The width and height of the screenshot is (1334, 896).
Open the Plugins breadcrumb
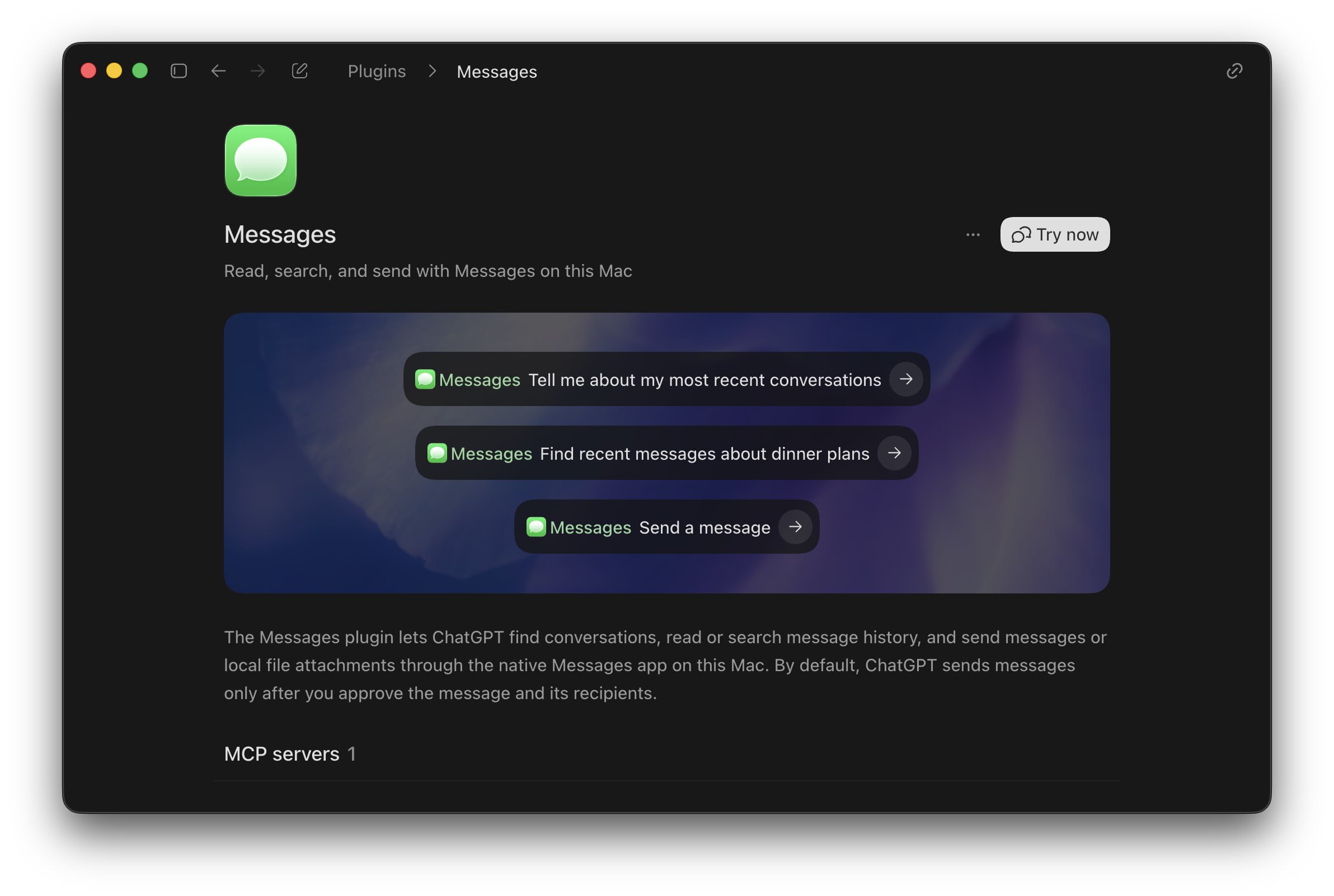[377, 72]
